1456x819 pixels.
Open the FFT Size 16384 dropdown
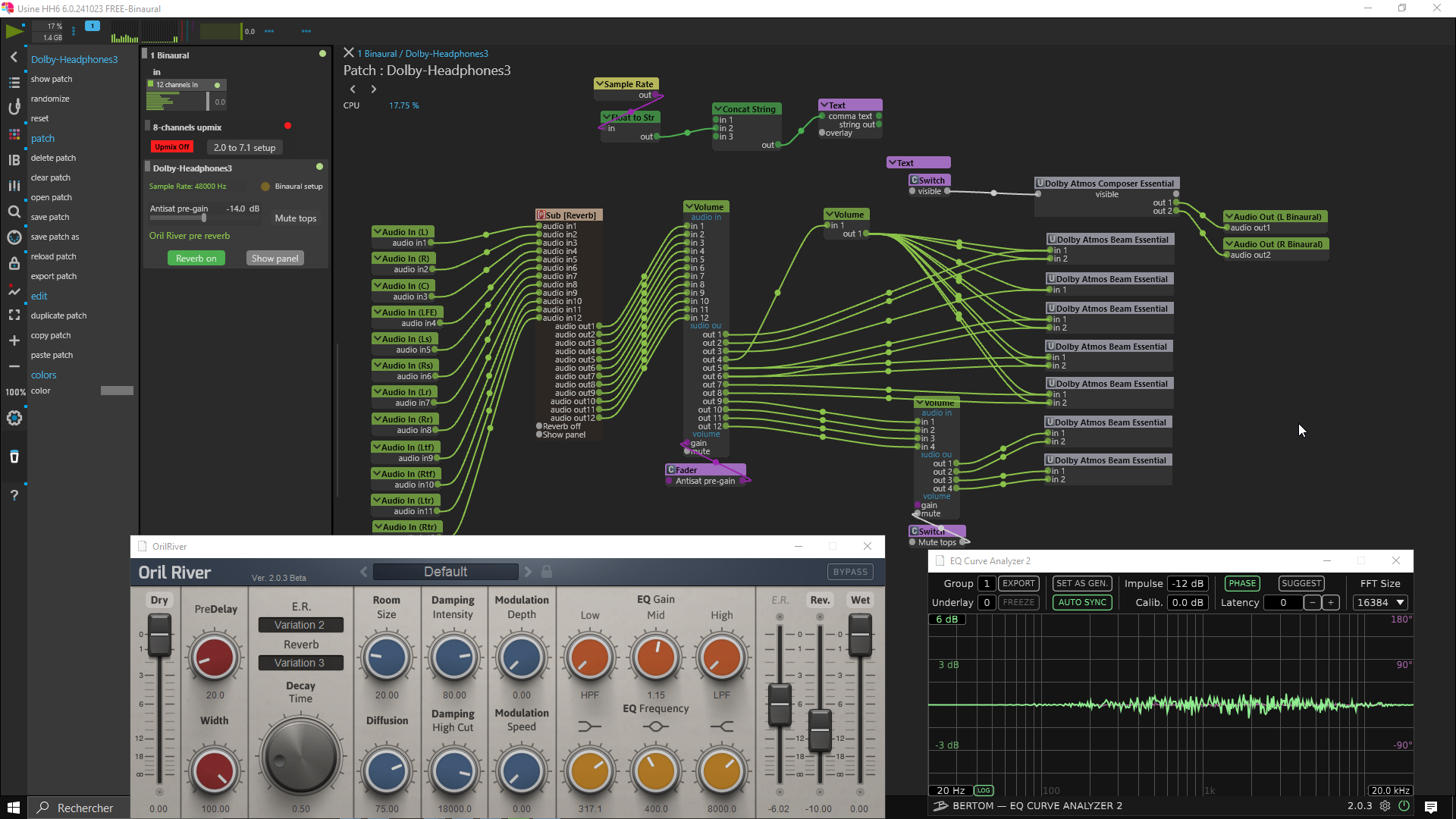click(1380, 602)
